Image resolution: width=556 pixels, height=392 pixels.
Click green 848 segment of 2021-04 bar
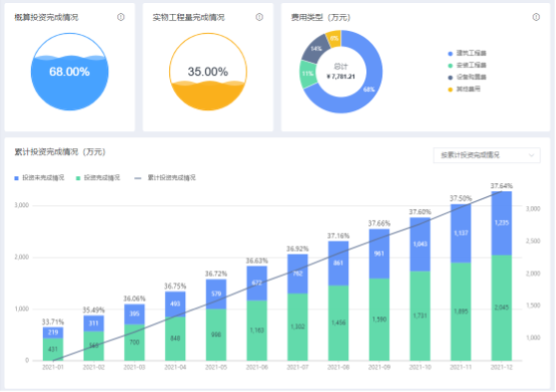175,339
